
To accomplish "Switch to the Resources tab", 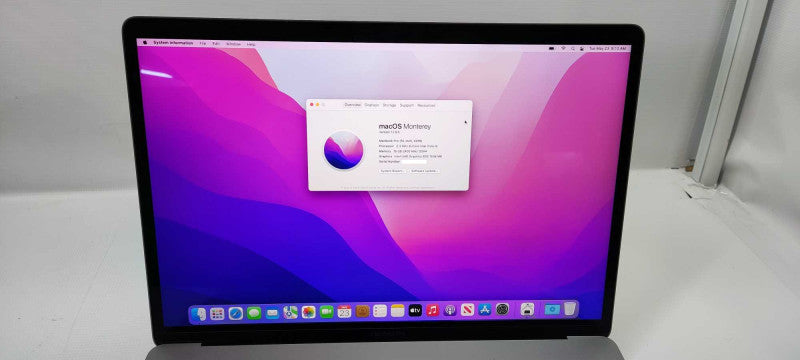I will (x=426, y=106).
